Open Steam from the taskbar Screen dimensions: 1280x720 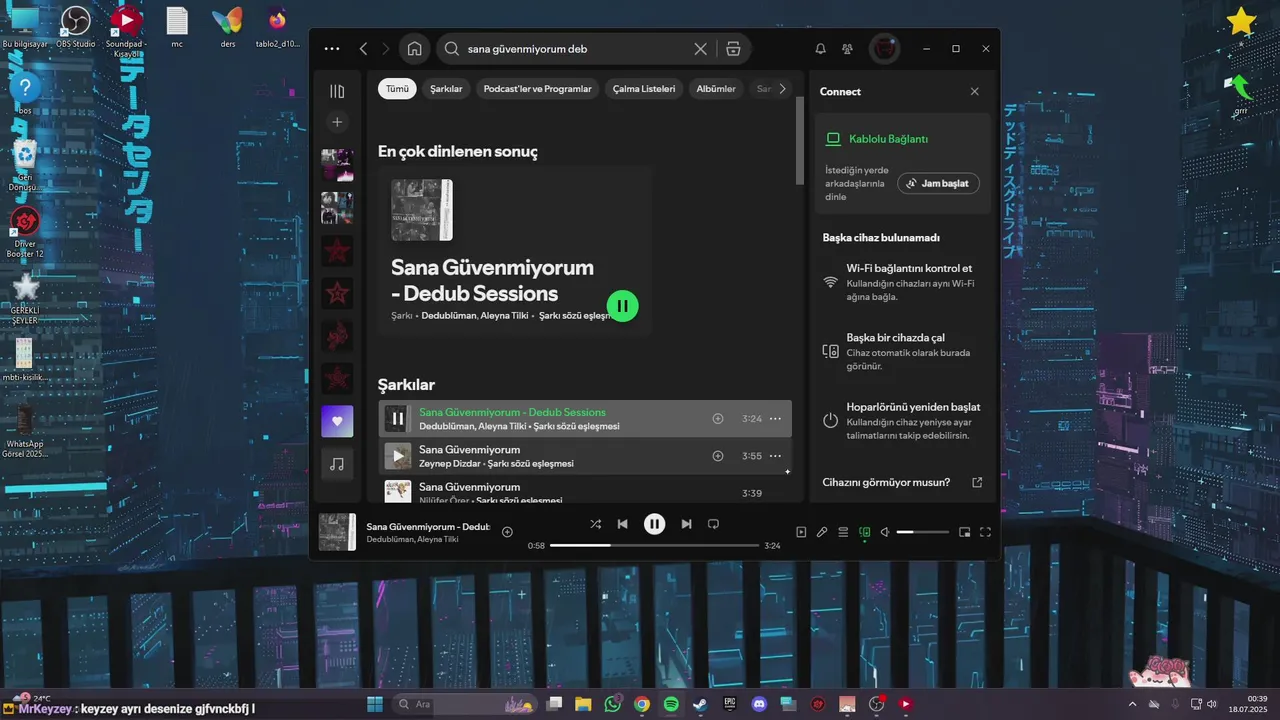coord(701,704)
